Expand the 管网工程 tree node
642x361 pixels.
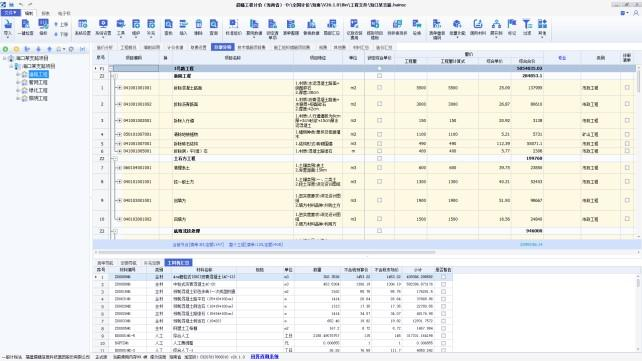[18, 82]
